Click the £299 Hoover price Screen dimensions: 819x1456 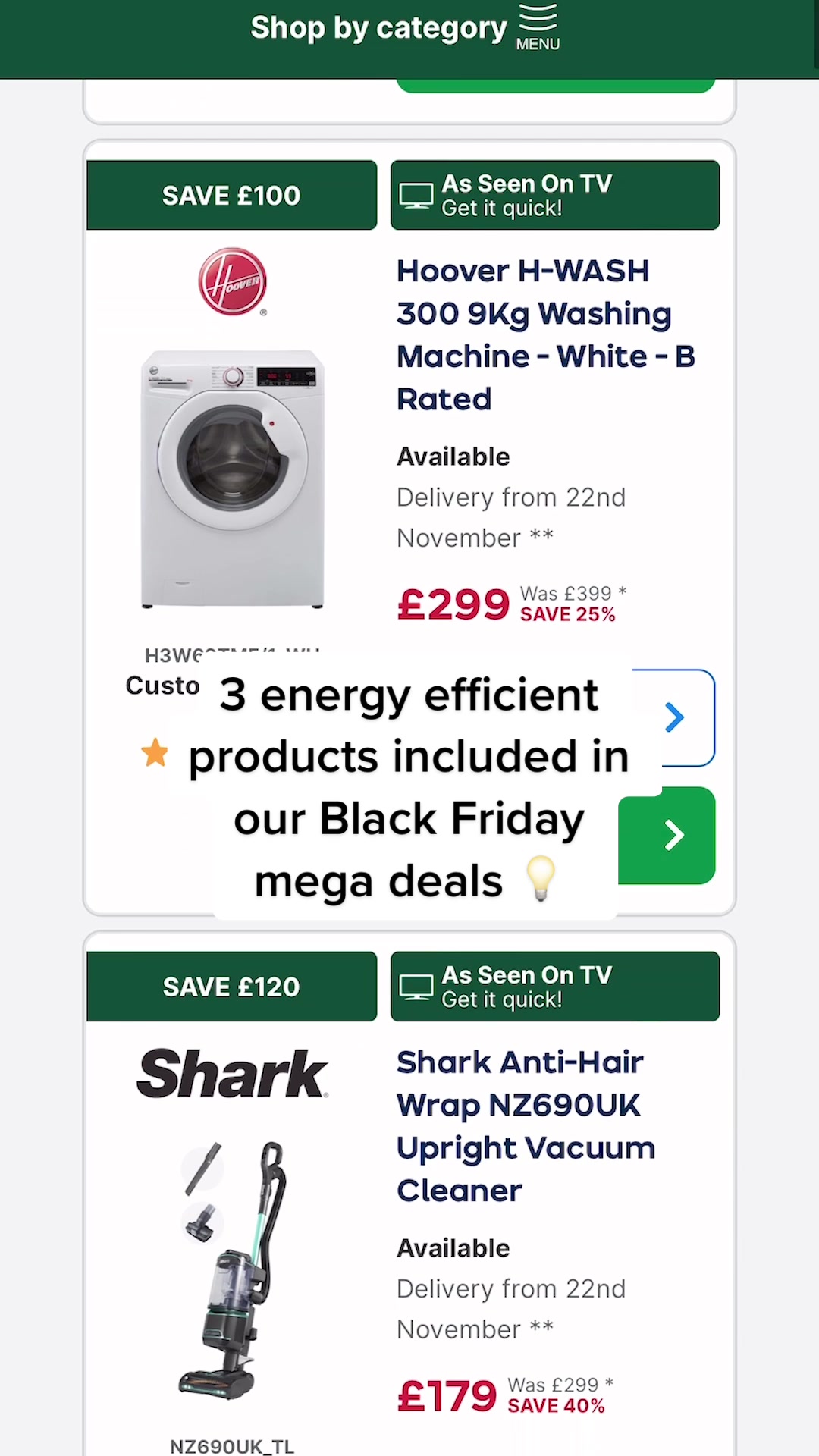(x=453, y=604)
